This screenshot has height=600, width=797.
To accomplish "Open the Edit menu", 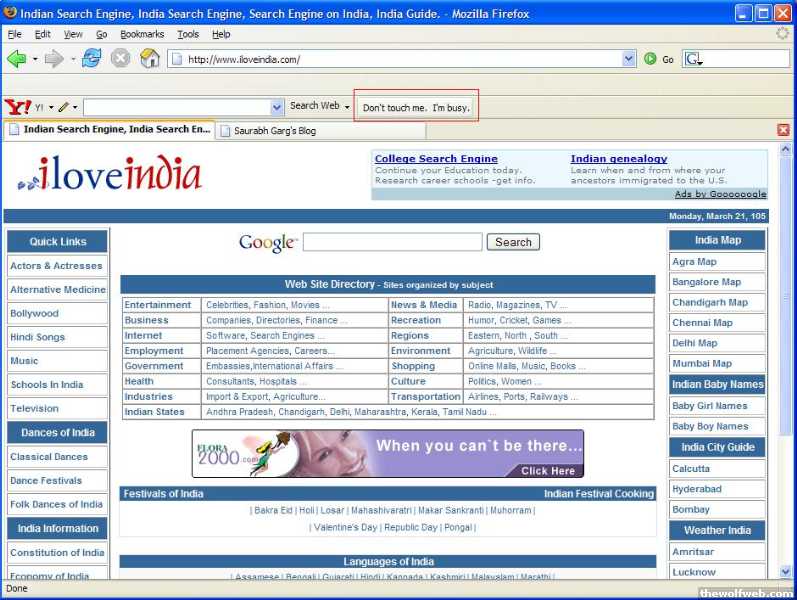I will coord(42,34).
